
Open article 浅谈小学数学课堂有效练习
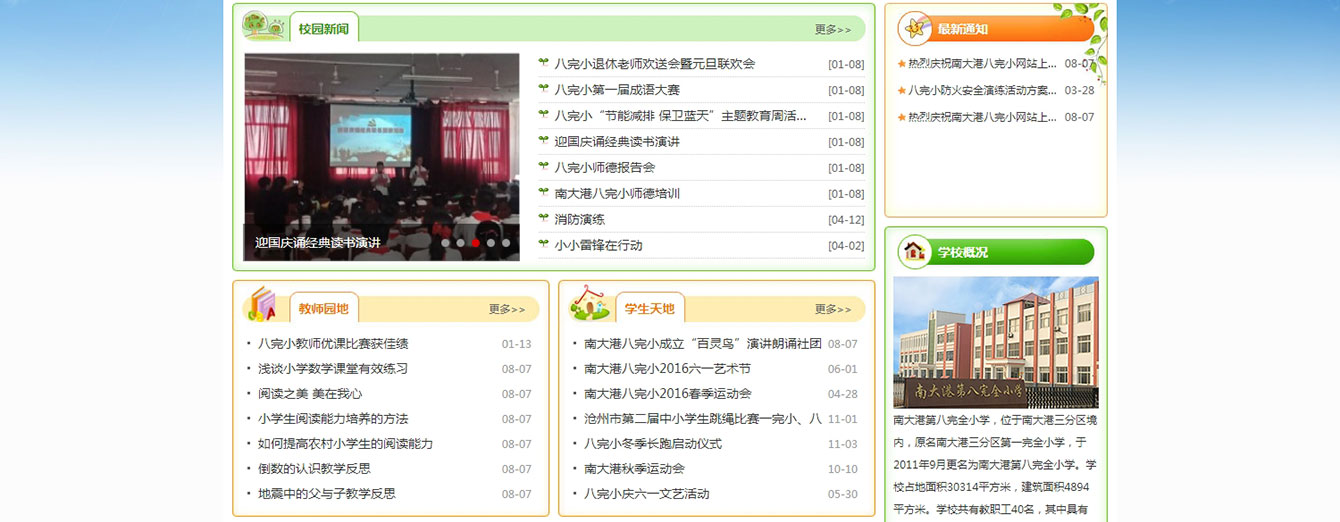tap(333, 369)
